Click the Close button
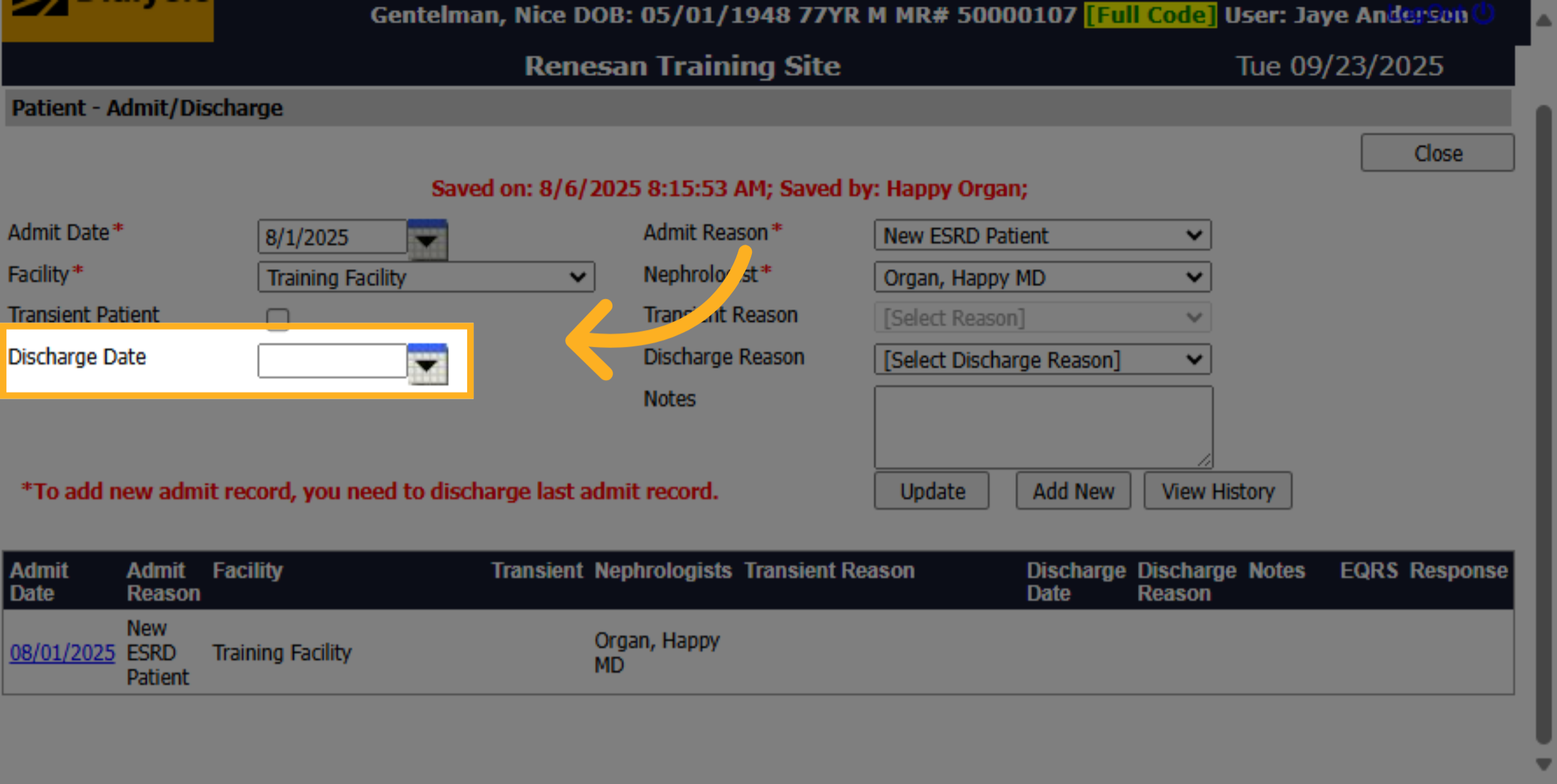Image resolution: width=1557 pixels, height=784 pixels. [1438, 153]
